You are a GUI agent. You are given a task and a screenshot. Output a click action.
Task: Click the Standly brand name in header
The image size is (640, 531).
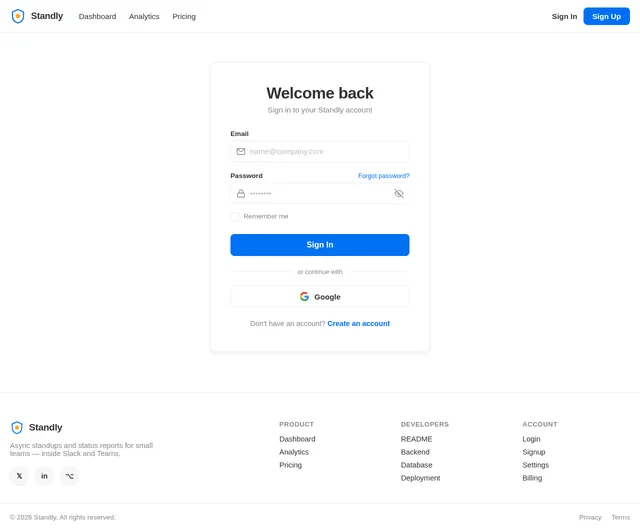(47, 16)
